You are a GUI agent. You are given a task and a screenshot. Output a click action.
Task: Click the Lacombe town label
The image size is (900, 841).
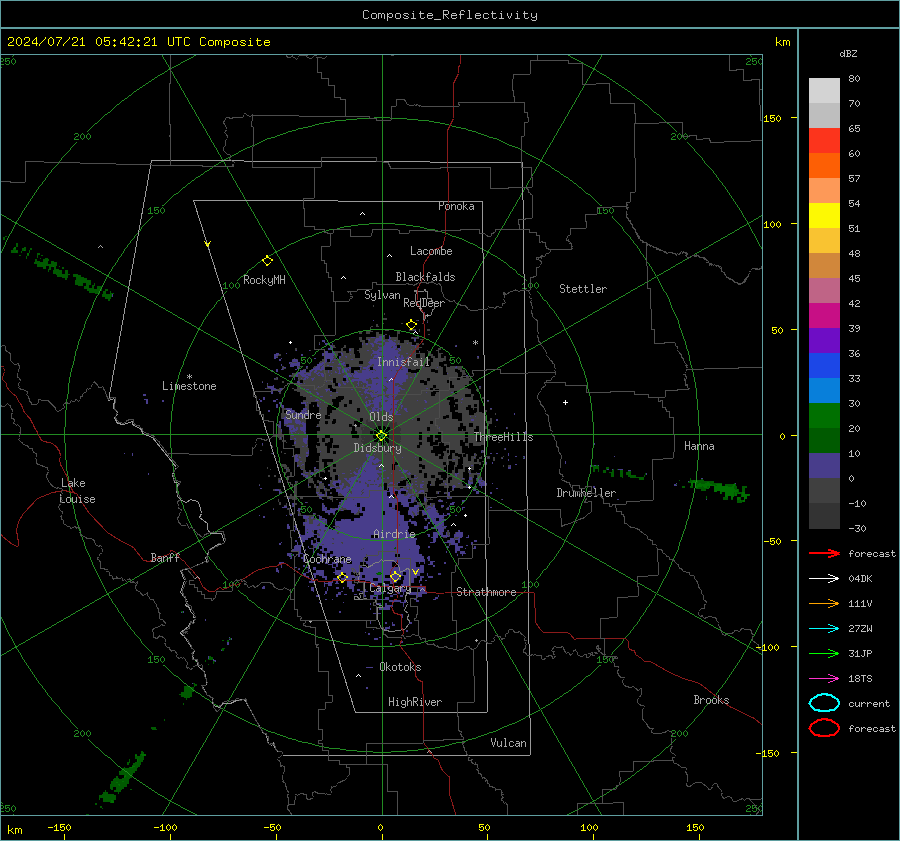click(x=431, y=251)
